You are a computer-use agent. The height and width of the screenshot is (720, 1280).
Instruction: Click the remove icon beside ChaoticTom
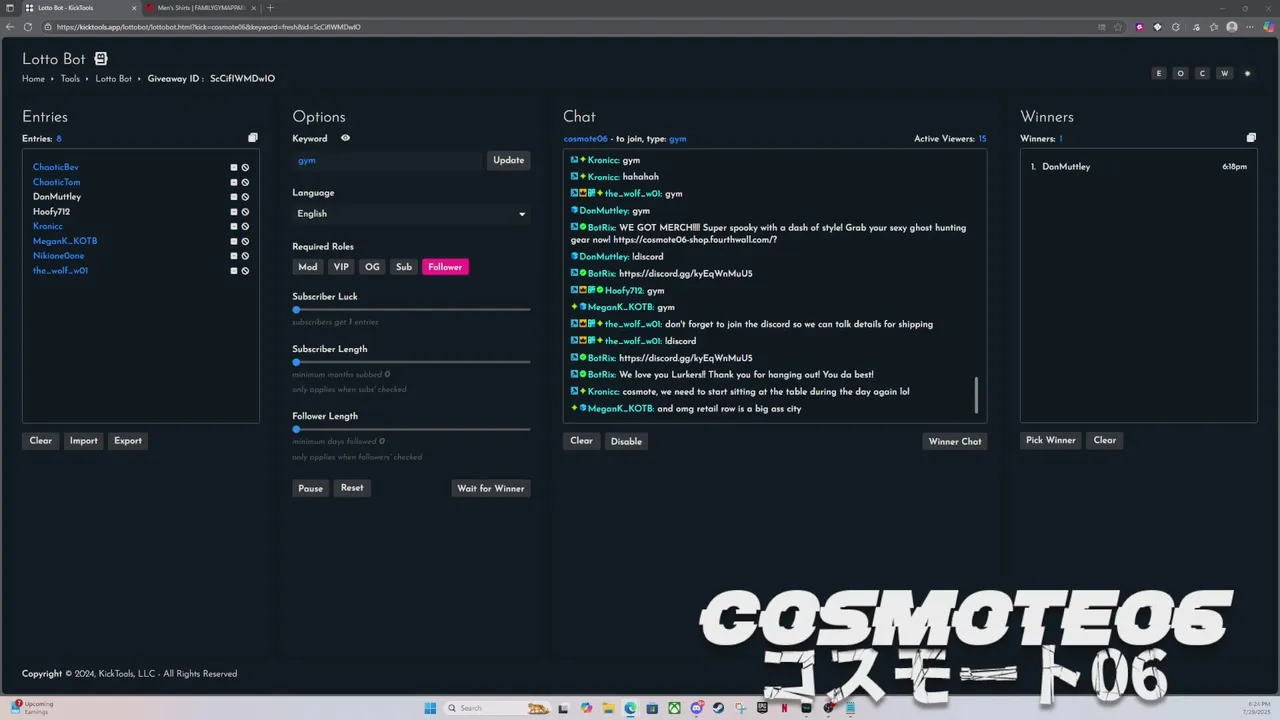pos(234,182)
